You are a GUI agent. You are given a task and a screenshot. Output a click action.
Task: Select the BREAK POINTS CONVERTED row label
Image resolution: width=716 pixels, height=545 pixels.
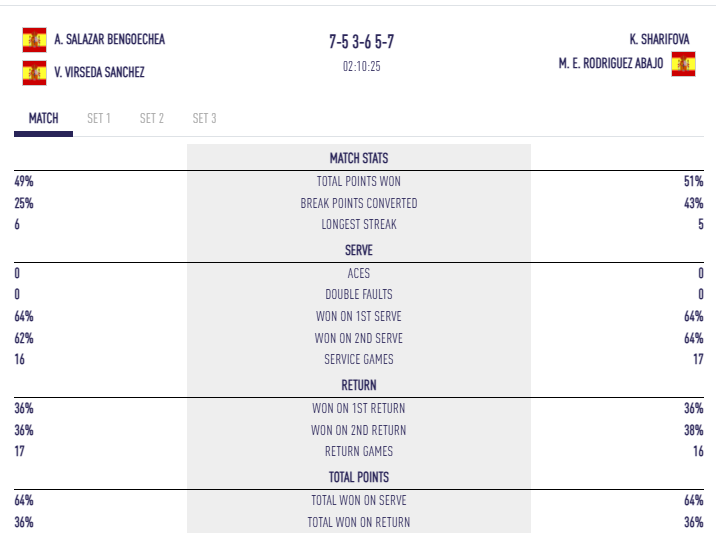359,203
